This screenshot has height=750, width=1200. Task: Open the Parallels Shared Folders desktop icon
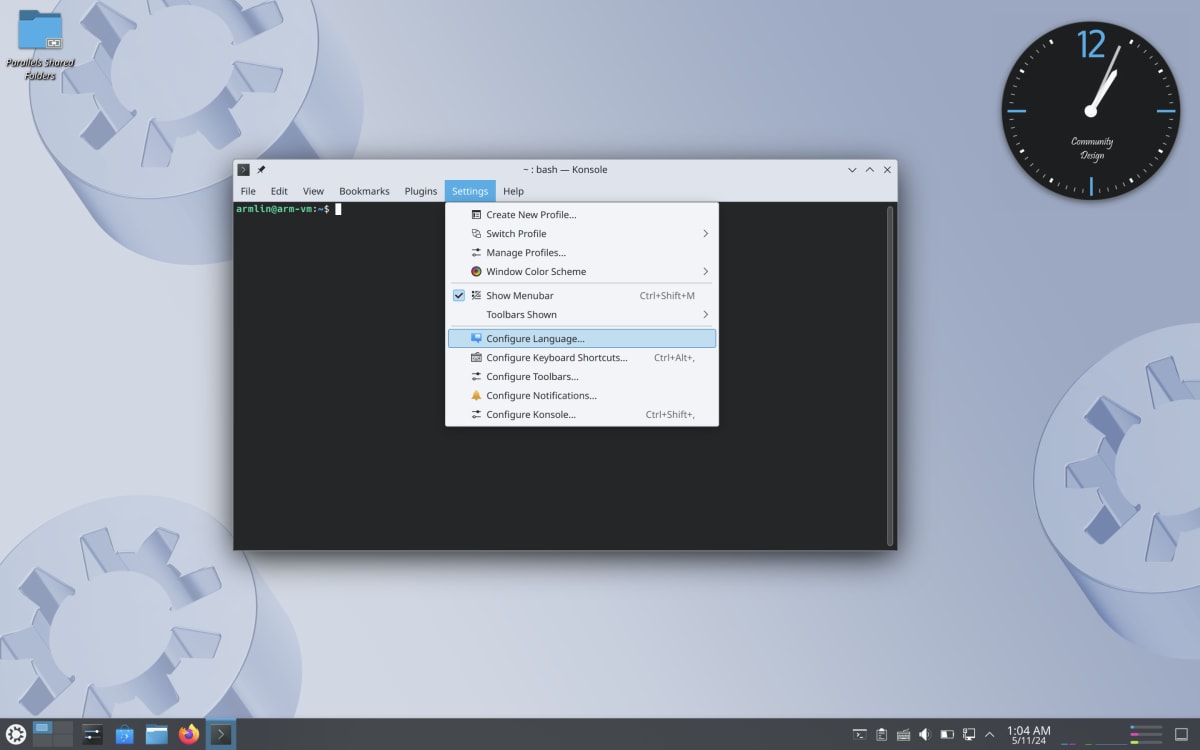click(40, 45)
